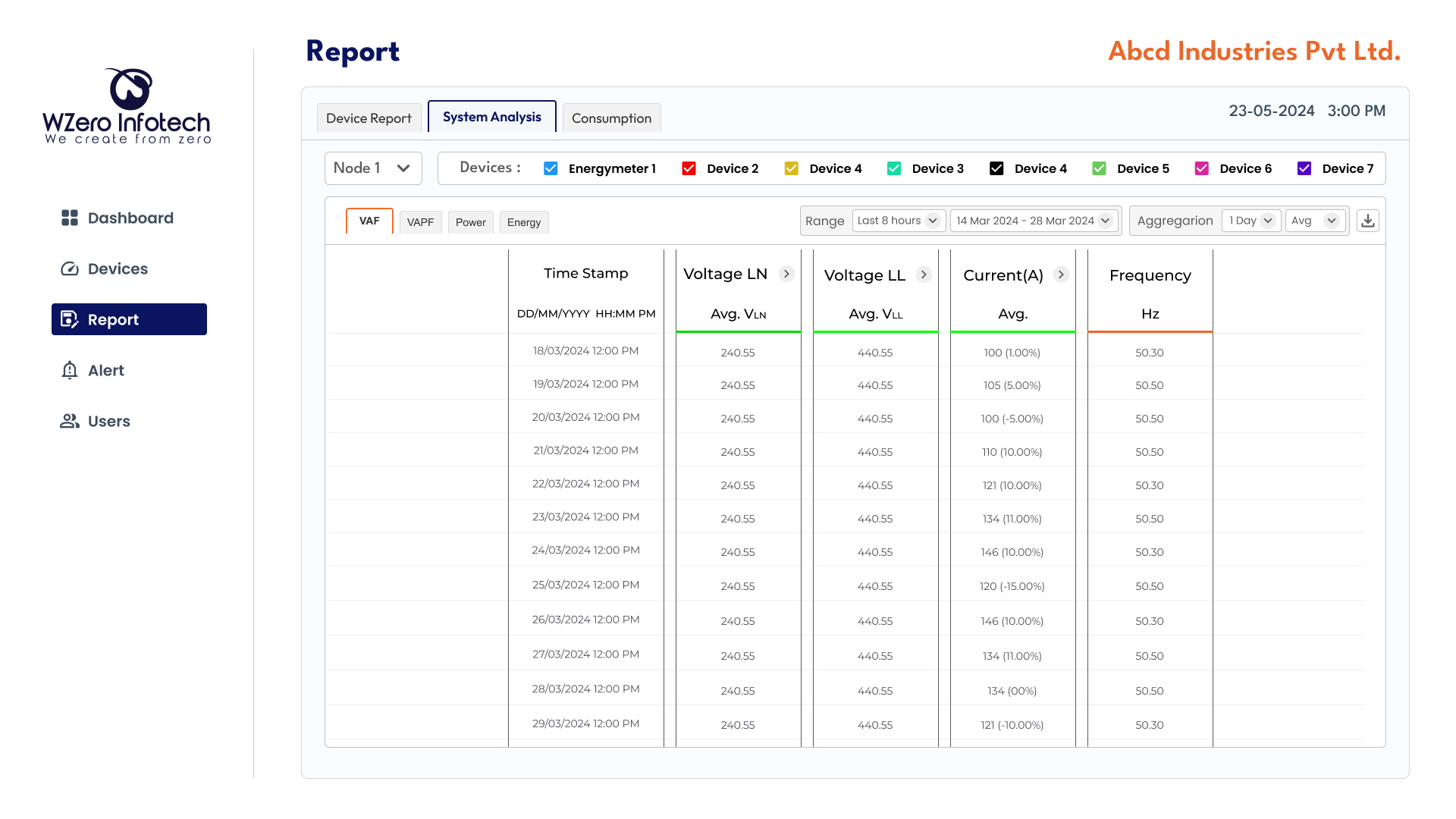Expand Current(A) column with arrow icon

[x=1061, y=275]
